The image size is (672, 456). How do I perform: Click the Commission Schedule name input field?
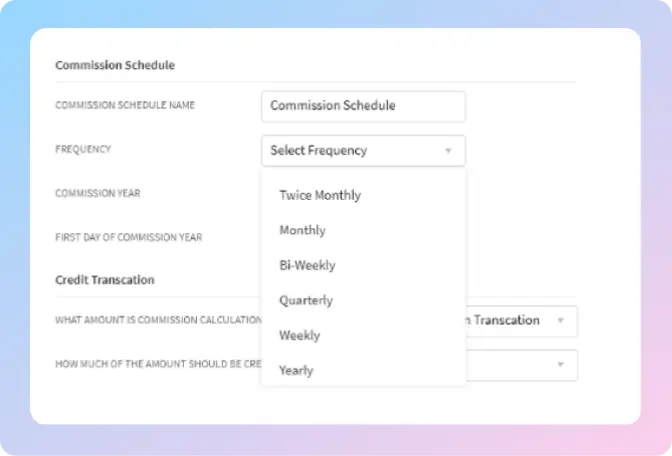(363, 106)
